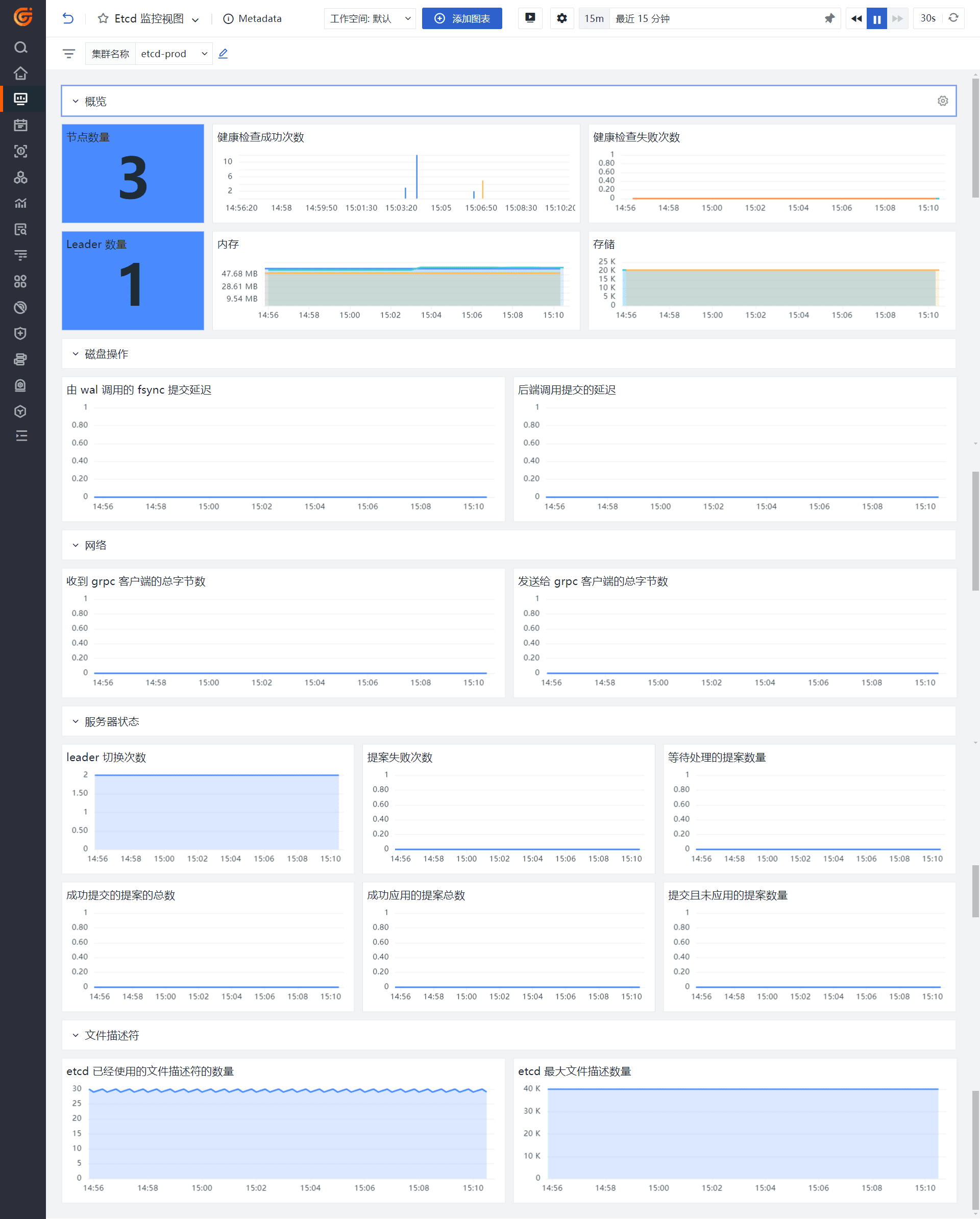The height and width of the screenshot is (1219, 980).
Task: Toggle the filter view icon
Action: 69,54
